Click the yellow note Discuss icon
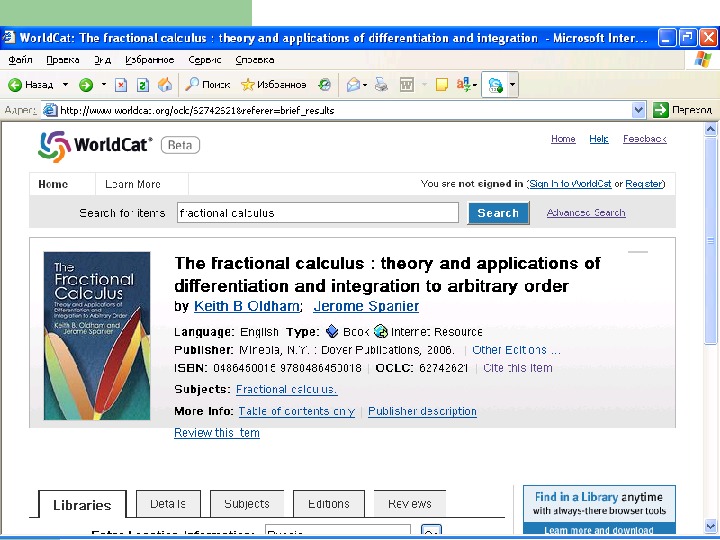The width and height of the screenshot is (720, 540). click(x=441, y=84)
